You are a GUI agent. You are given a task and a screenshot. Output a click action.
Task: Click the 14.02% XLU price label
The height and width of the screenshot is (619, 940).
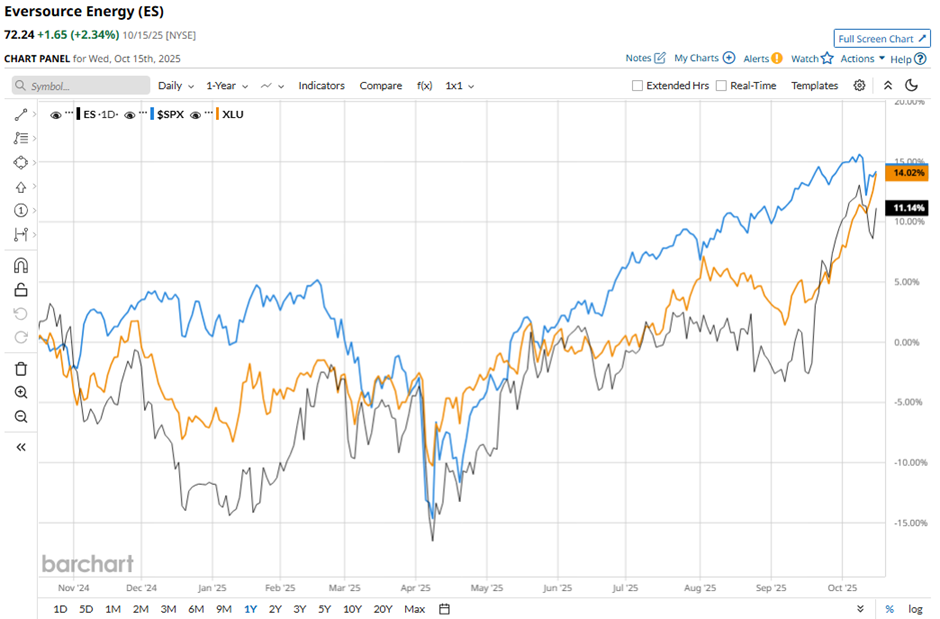click(x=906, y=173)
